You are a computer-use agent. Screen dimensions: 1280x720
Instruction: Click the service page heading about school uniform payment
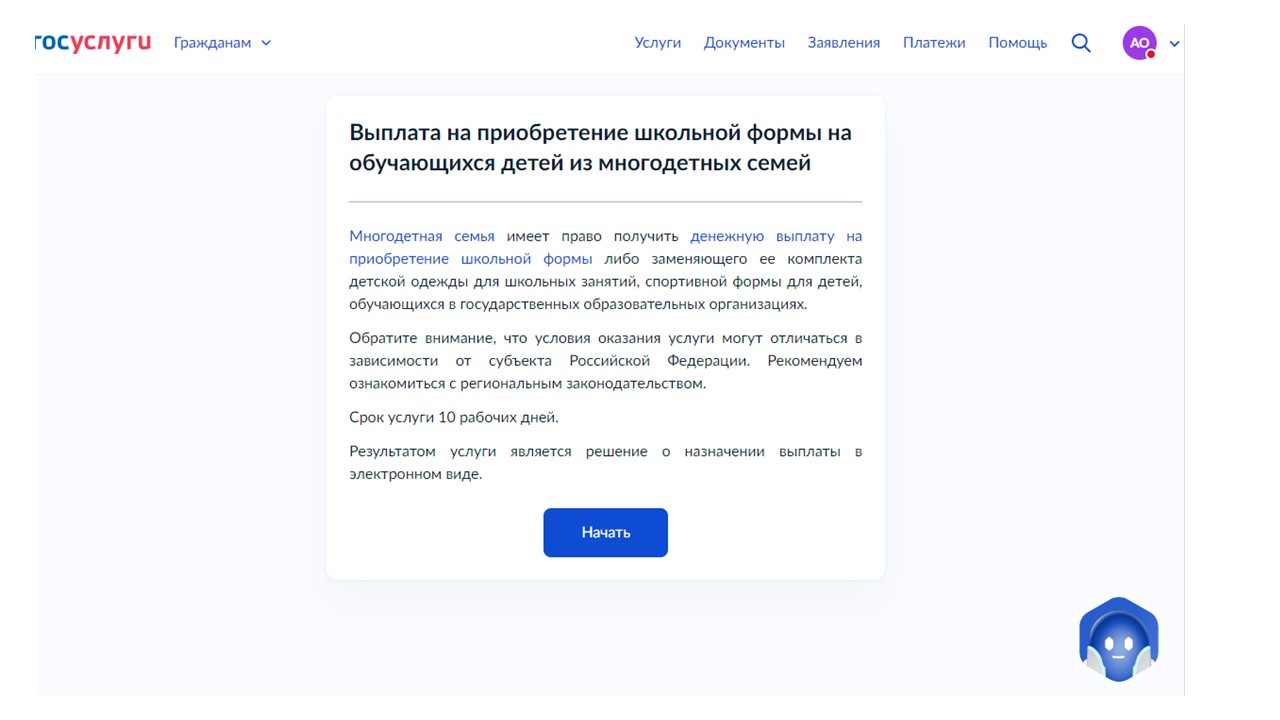(600, 145)
